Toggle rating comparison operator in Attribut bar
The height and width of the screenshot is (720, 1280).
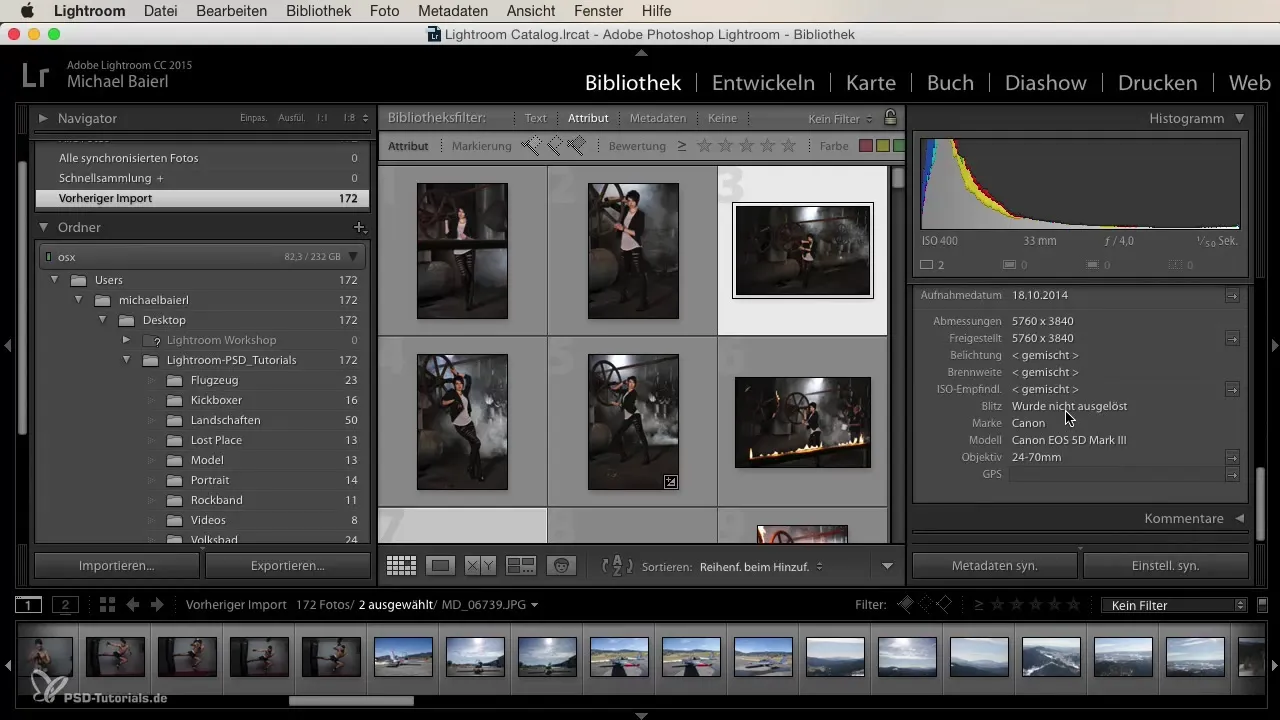pyautogui.click(x=682, y=146)
